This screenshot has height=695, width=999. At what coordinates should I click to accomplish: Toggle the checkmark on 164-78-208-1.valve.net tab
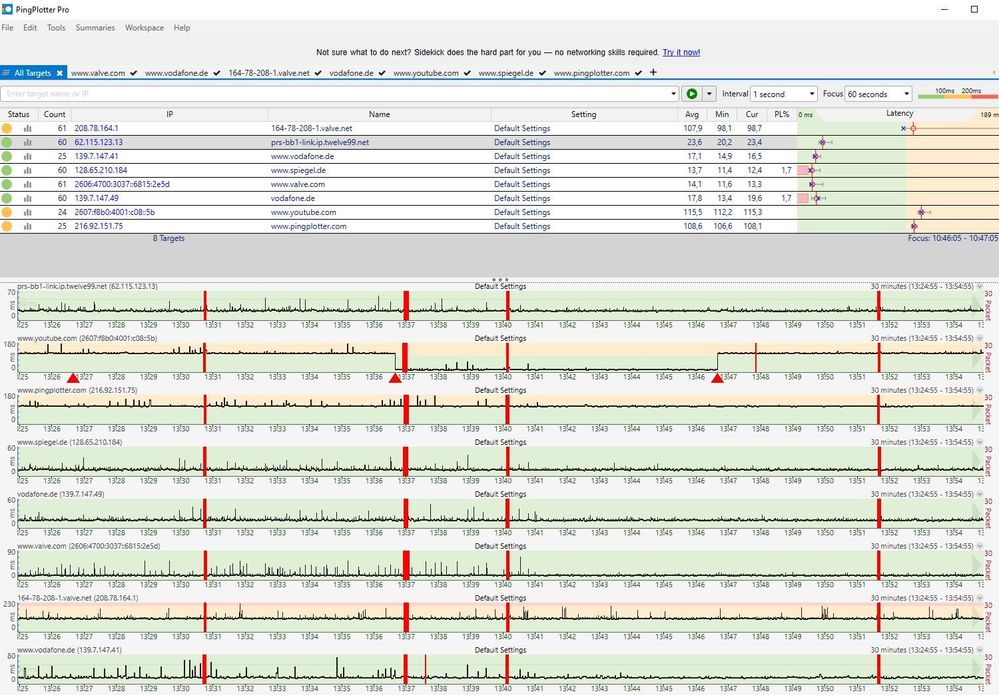318,73
